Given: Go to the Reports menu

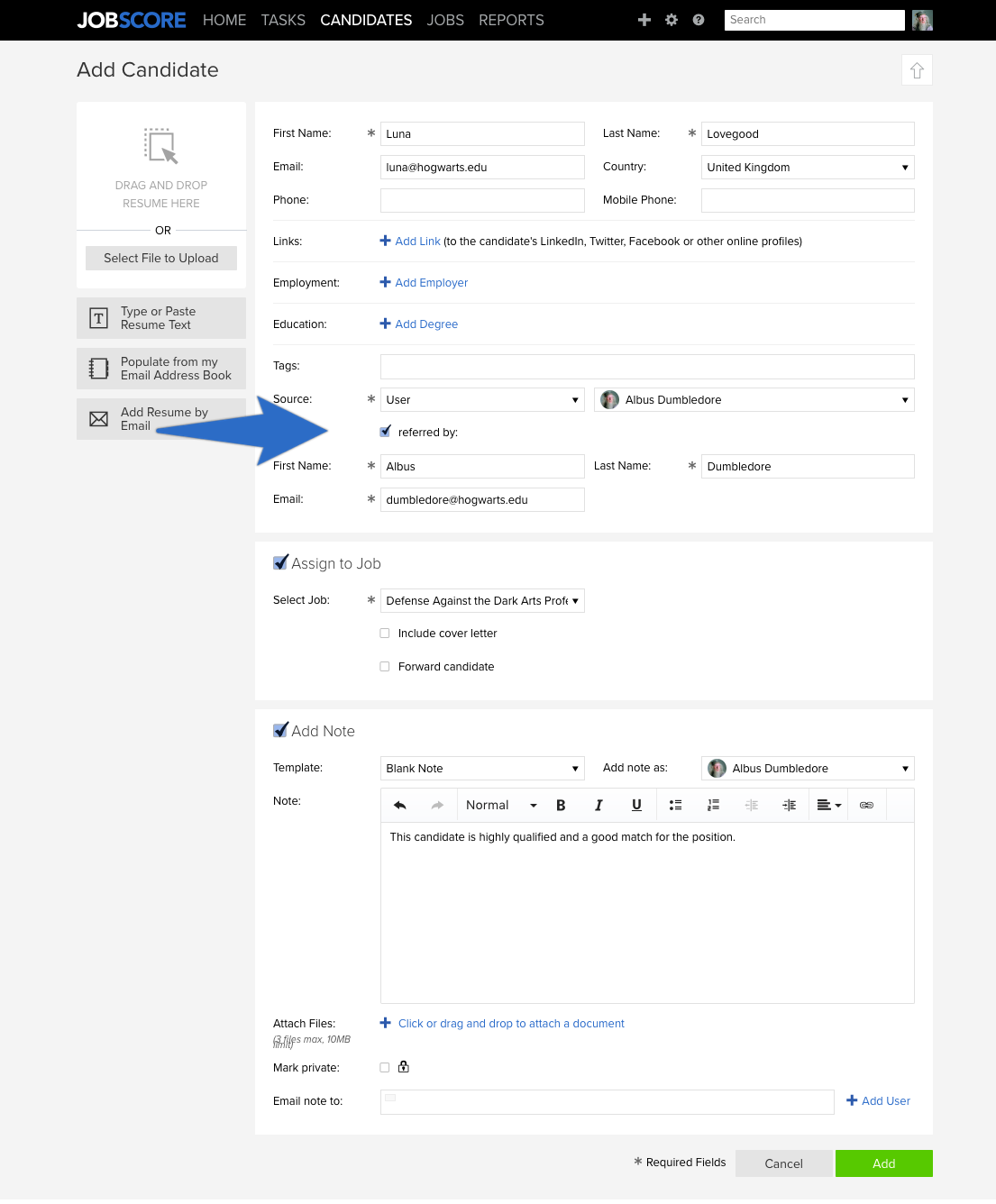Looking at the screenshot, I should [511, 20].
